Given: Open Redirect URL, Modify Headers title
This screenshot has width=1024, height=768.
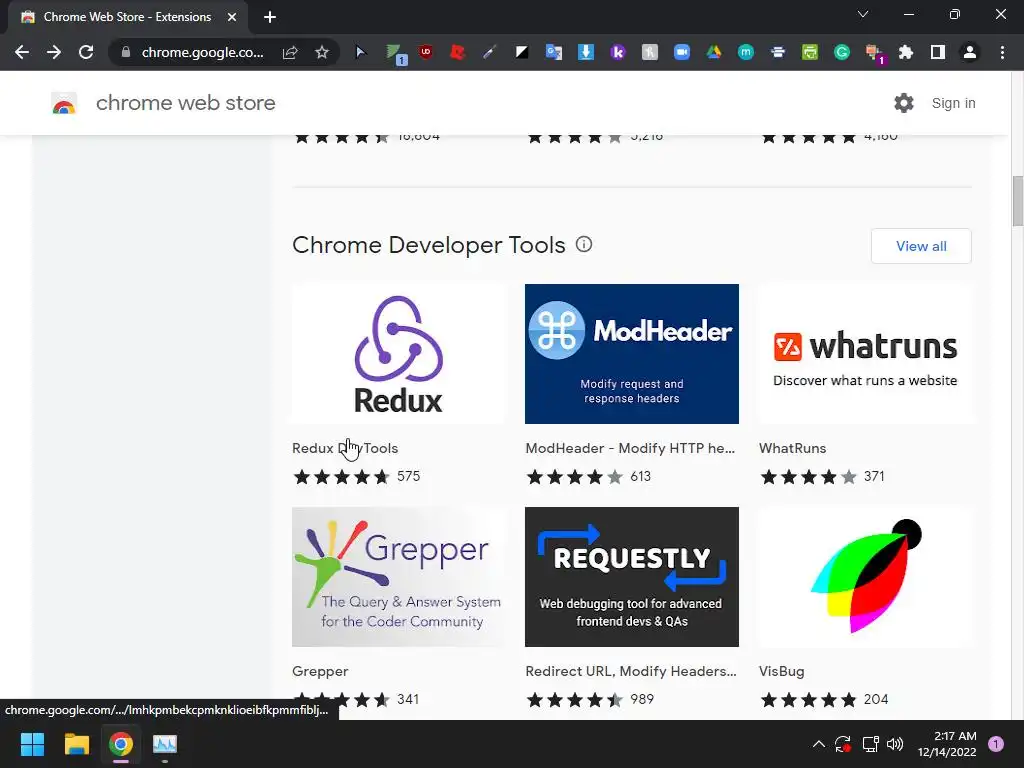Looking at the screenshot, I should pyautogui.click(x=631, y=671).
